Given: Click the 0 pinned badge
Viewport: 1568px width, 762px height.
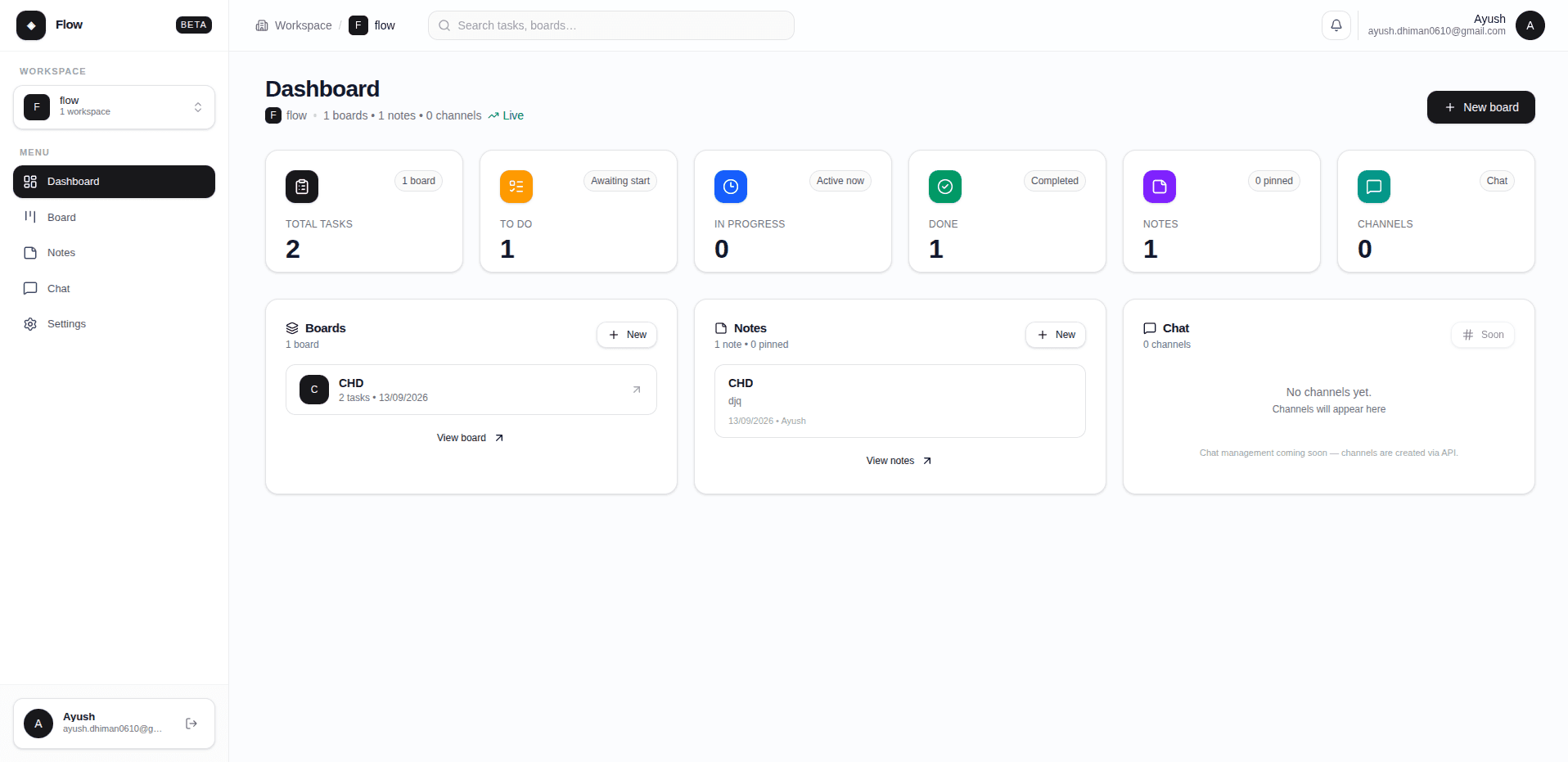Looking at the screenshot, I should coord(1274,181).
